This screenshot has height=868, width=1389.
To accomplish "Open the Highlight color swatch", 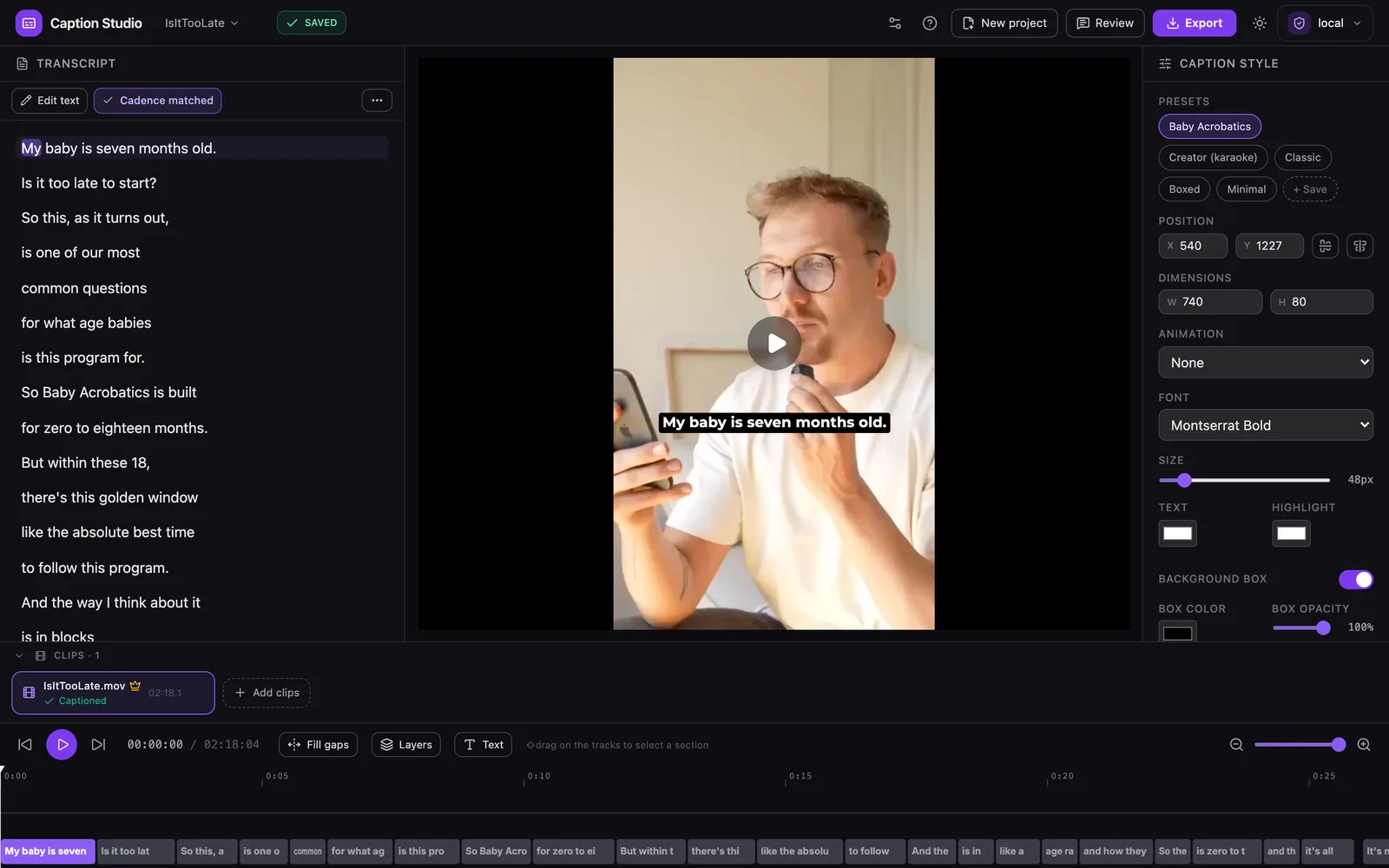I will tap(1291, 533).
